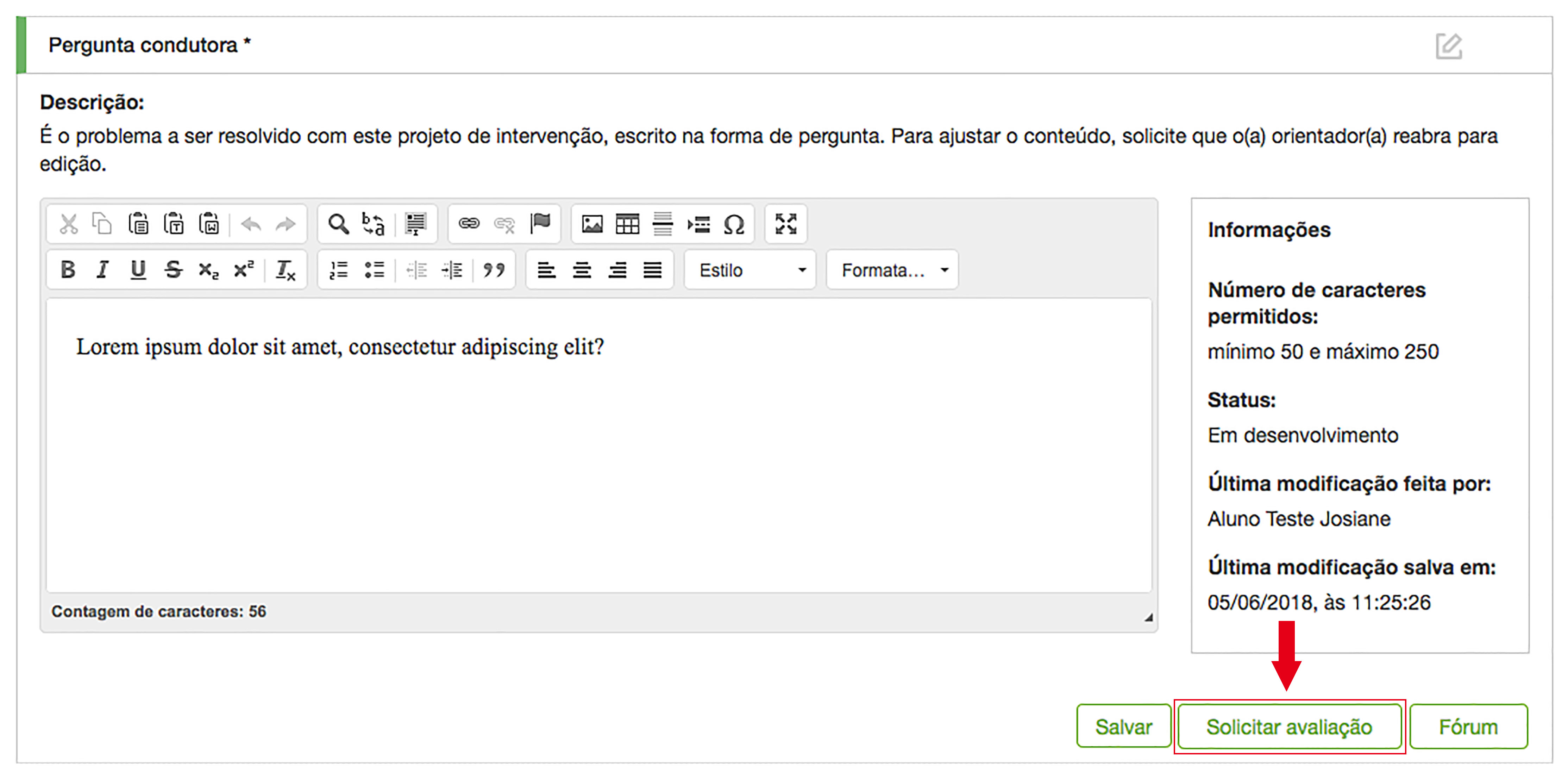Insert a link with chain icon
The height and width of the screenshot is (778, 1568).
pyautogui.click(x=469, y=224)
